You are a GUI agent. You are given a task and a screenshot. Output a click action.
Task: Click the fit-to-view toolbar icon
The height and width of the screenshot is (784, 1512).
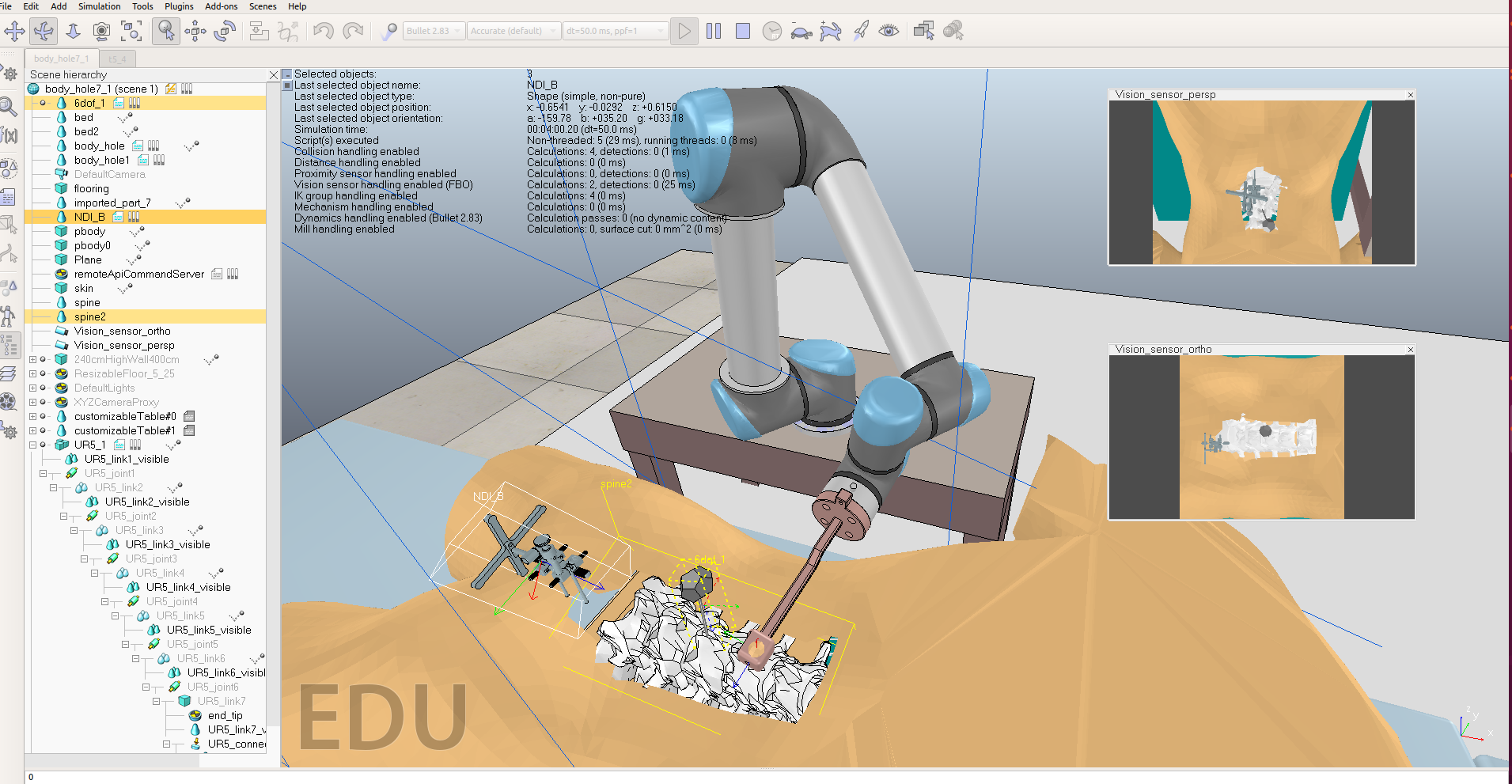131,31
